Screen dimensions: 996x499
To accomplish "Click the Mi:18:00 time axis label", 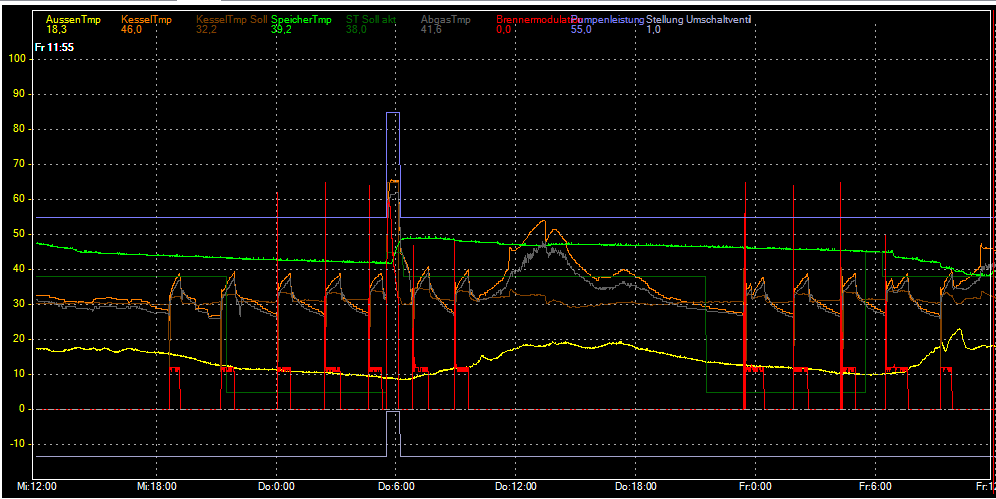I will pos(156,487).
